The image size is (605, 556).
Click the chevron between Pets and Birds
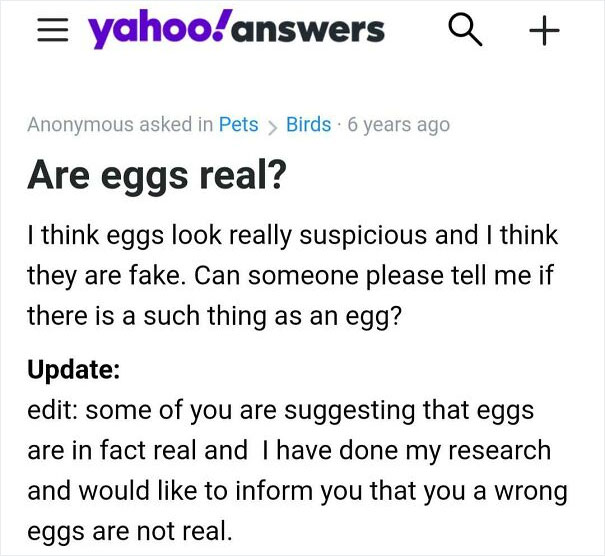[272, 125]
